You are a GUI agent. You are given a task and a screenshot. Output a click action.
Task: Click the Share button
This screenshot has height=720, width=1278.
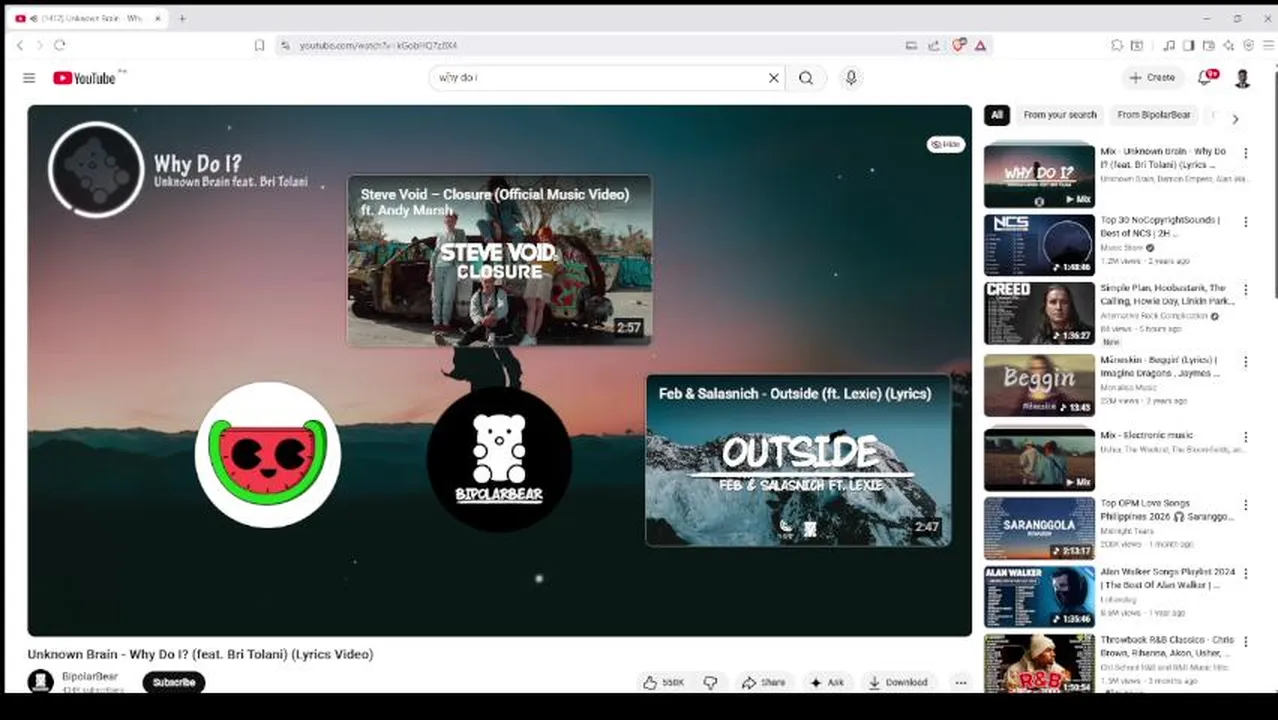click(x=763, y=682)
